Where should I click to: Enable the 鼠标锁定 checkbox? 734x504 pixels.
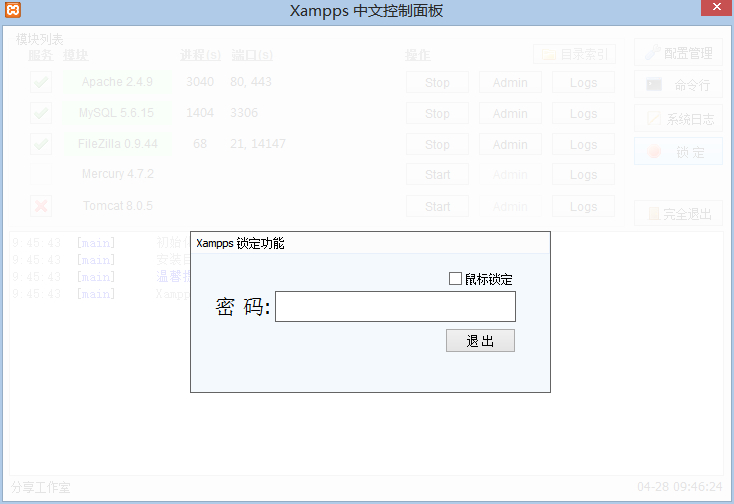pos(455,279)
